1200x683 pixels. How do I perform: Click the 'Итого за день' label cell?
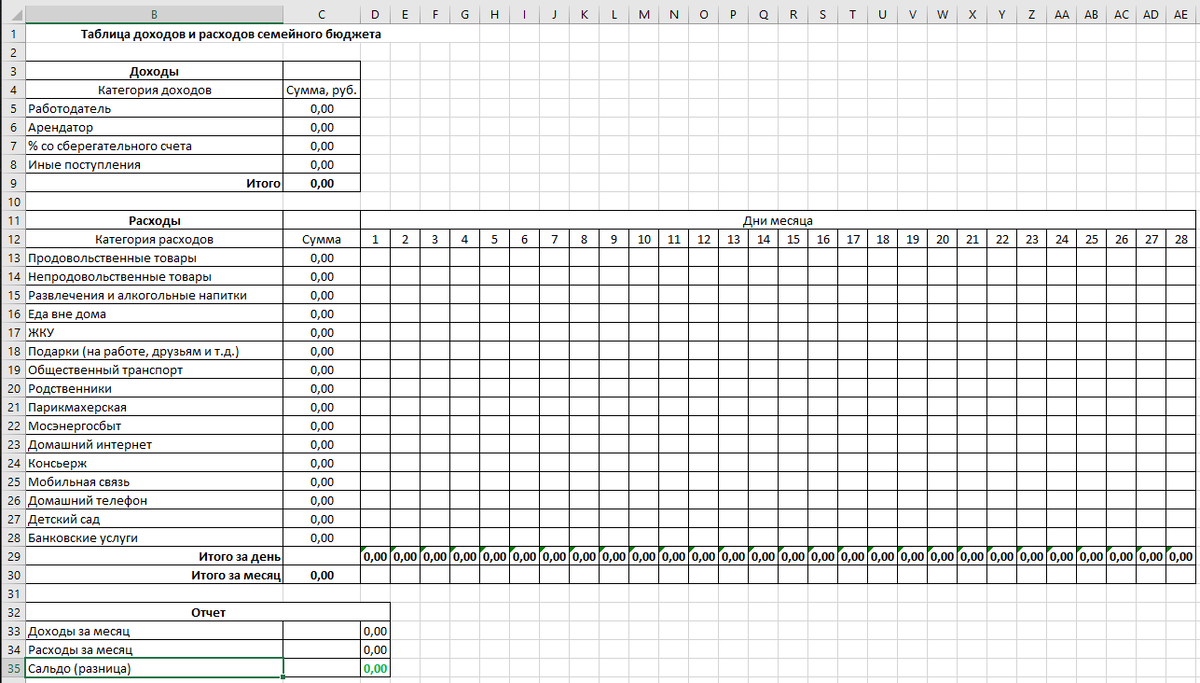coord(154,557)
